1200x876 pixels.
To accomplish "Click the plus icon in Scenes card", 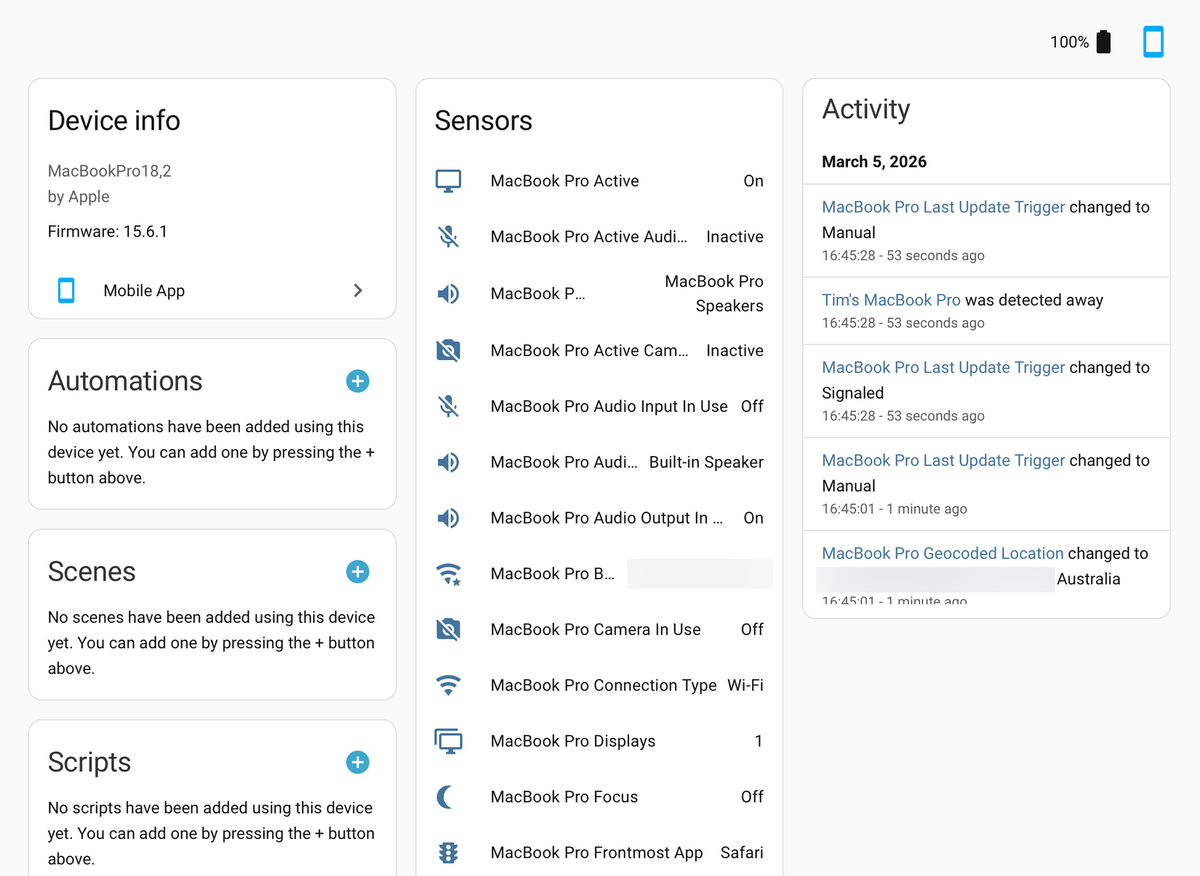I will pyautogui.click(x=357, y=572).
